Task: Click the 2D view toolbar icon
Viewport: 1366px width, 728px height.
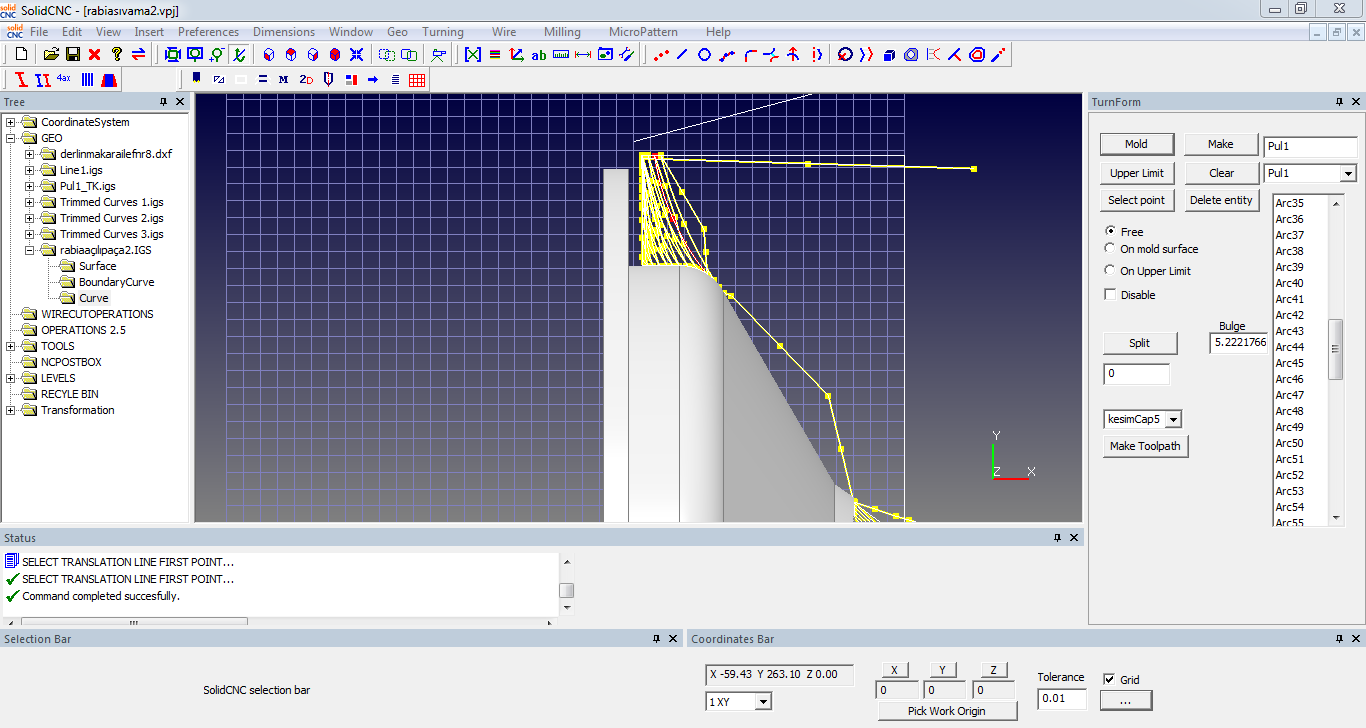Action: (306, 79)
